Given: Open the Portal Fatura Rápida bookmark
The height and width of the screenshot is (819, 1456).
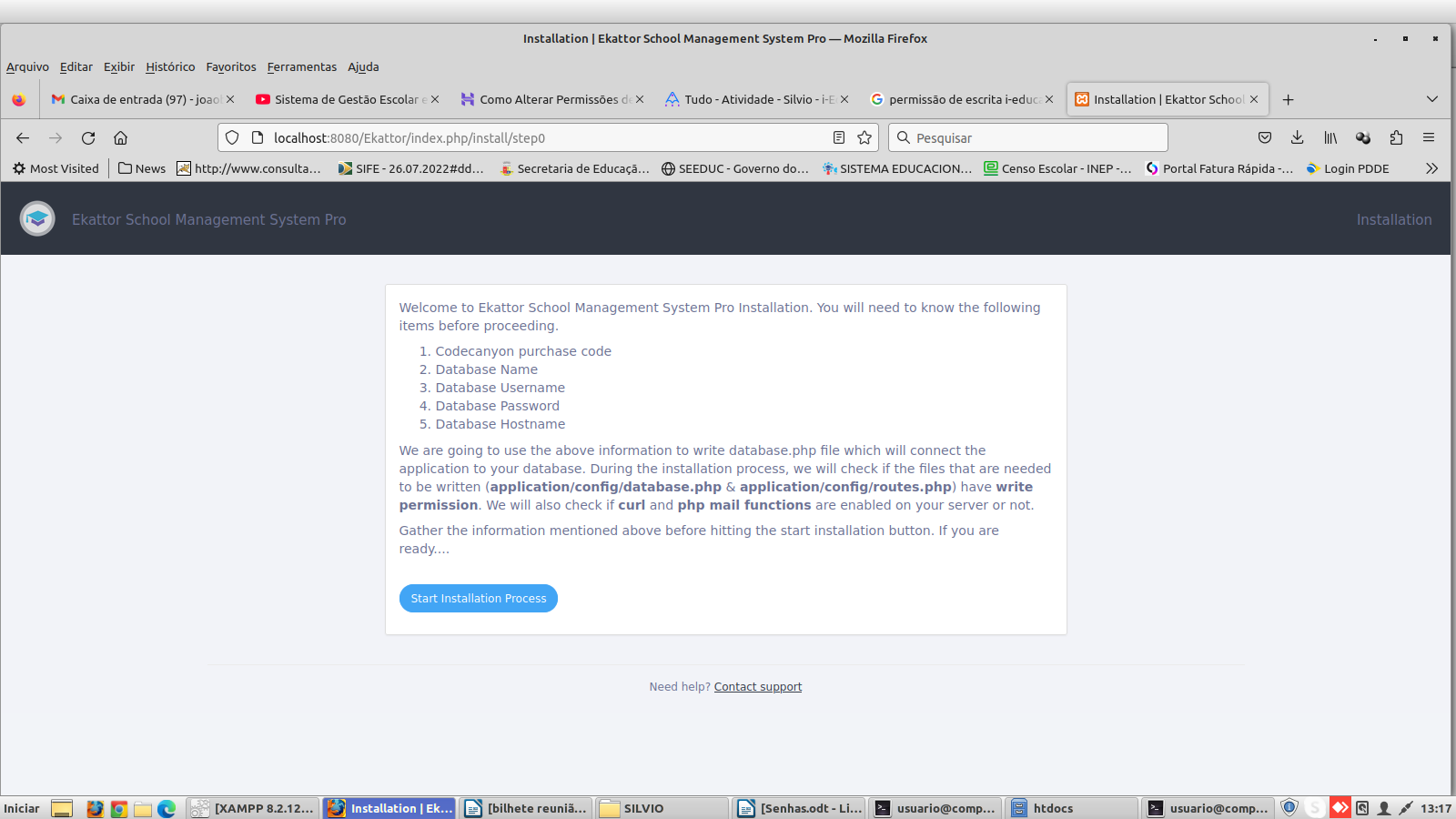Looking at the screenshot, I should click(x=1219, y=168).
